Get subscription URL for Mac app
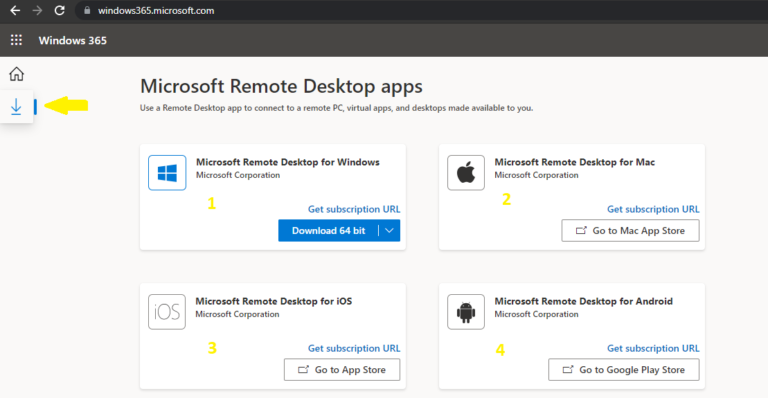This screenshot has height=398, width=768. (653, 209)
